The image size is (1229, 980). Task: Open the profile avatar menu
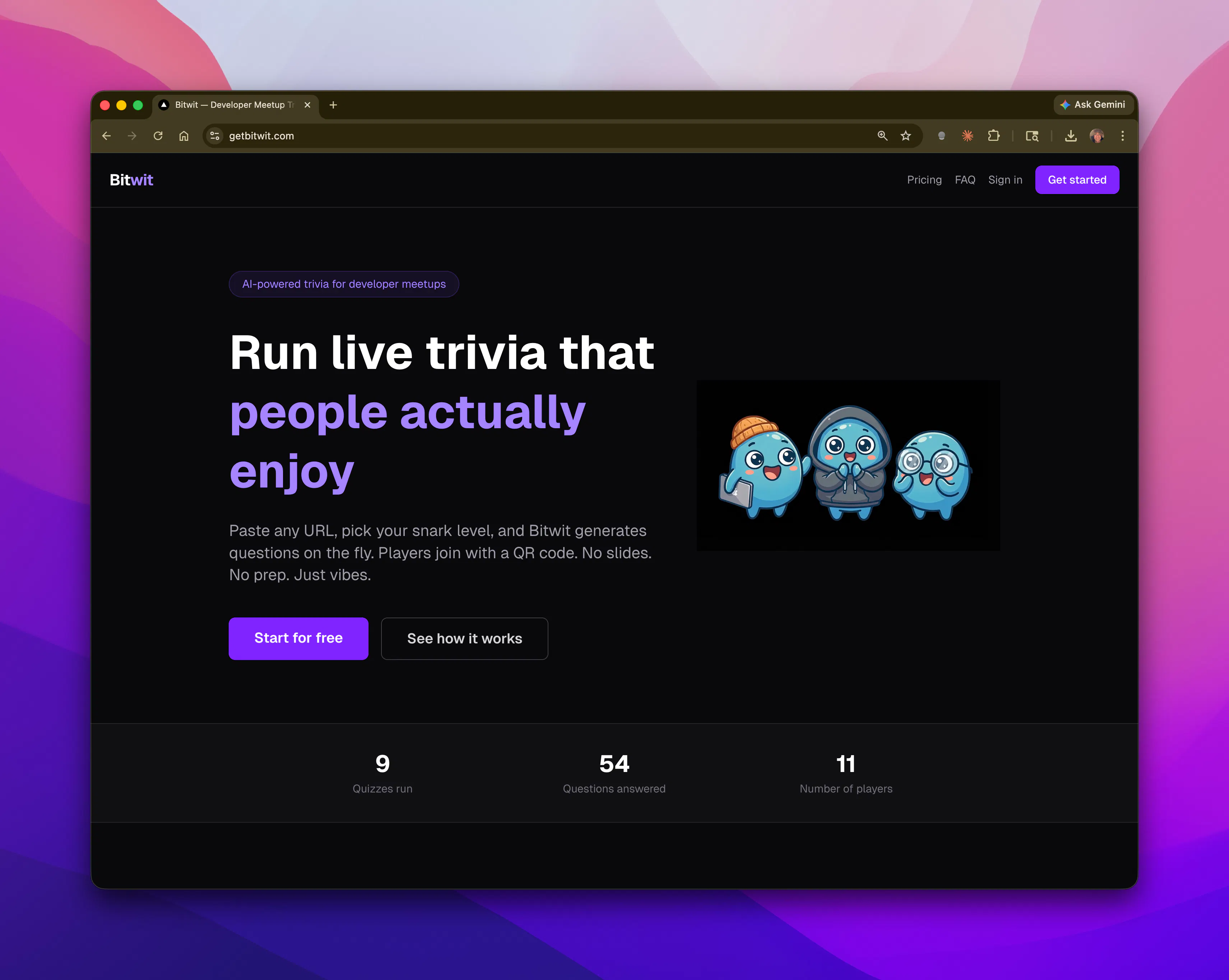coord(1097,136)
